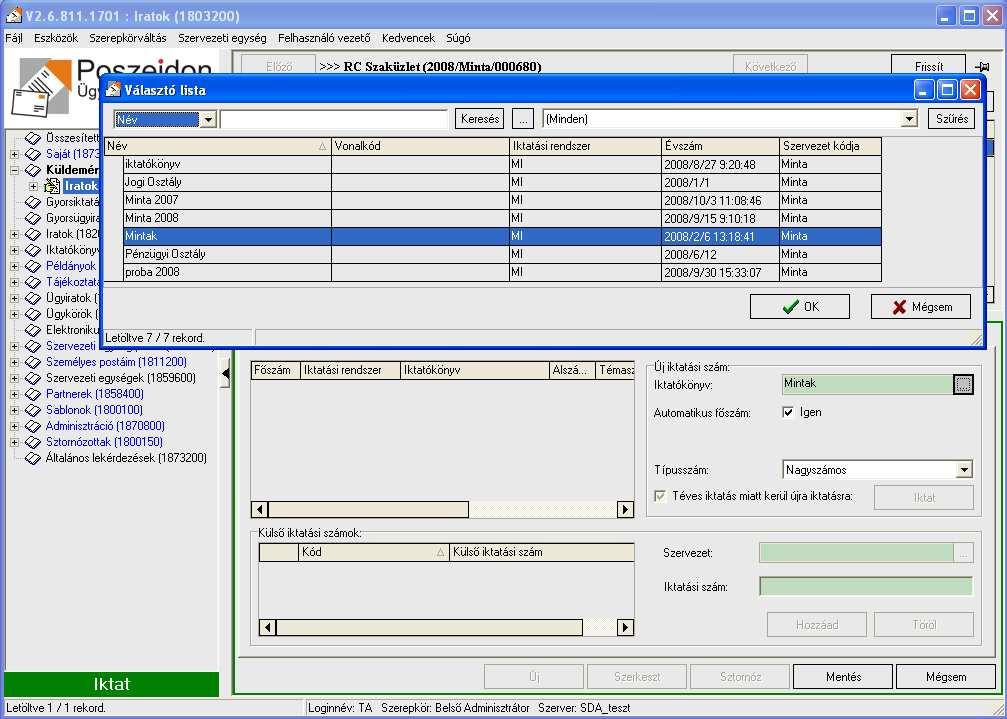Open Iktatókönyv picker button beside Mintak
Viewport: 1007px width, 719px height.
point(963,384)
